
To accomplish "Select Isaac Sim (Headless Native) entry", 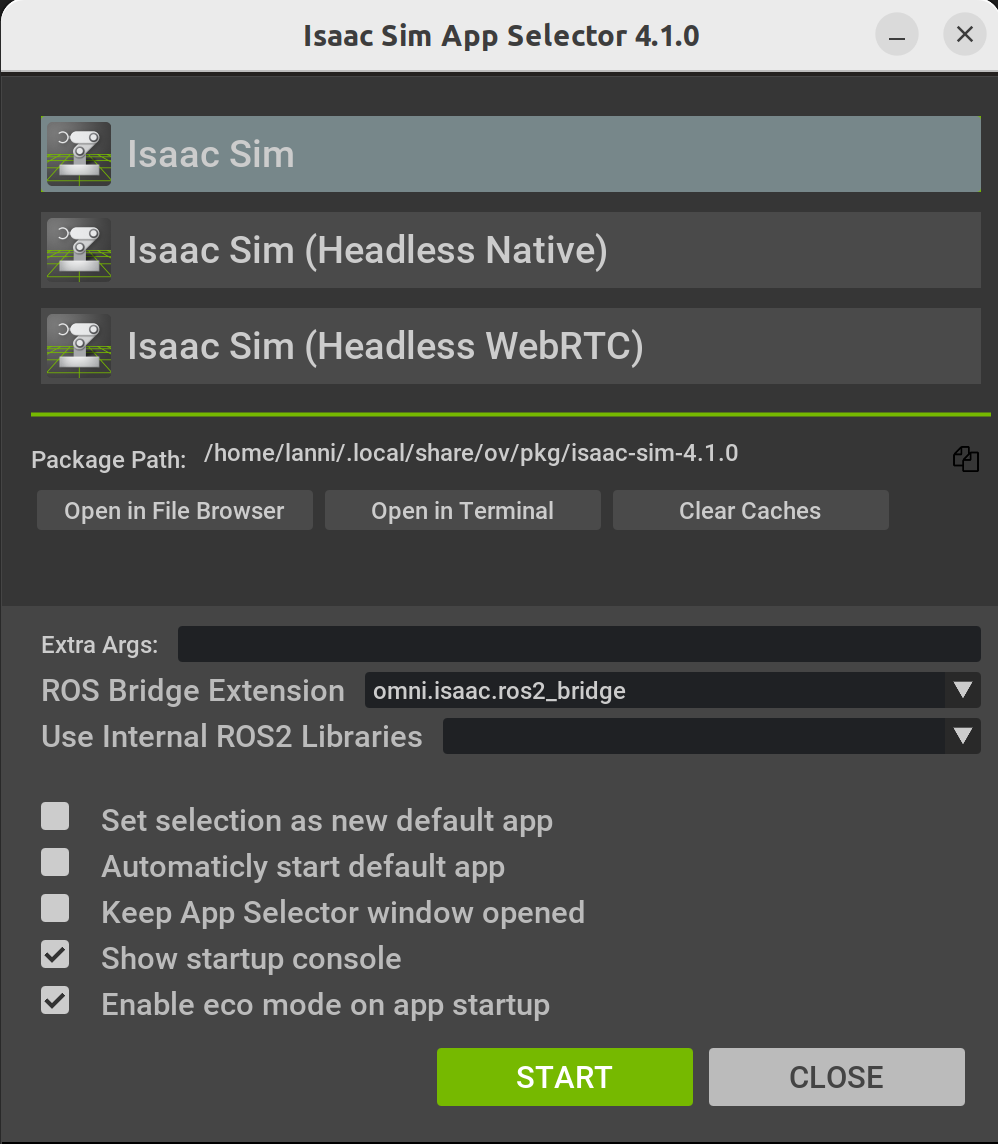I will [x=511, y=250].
